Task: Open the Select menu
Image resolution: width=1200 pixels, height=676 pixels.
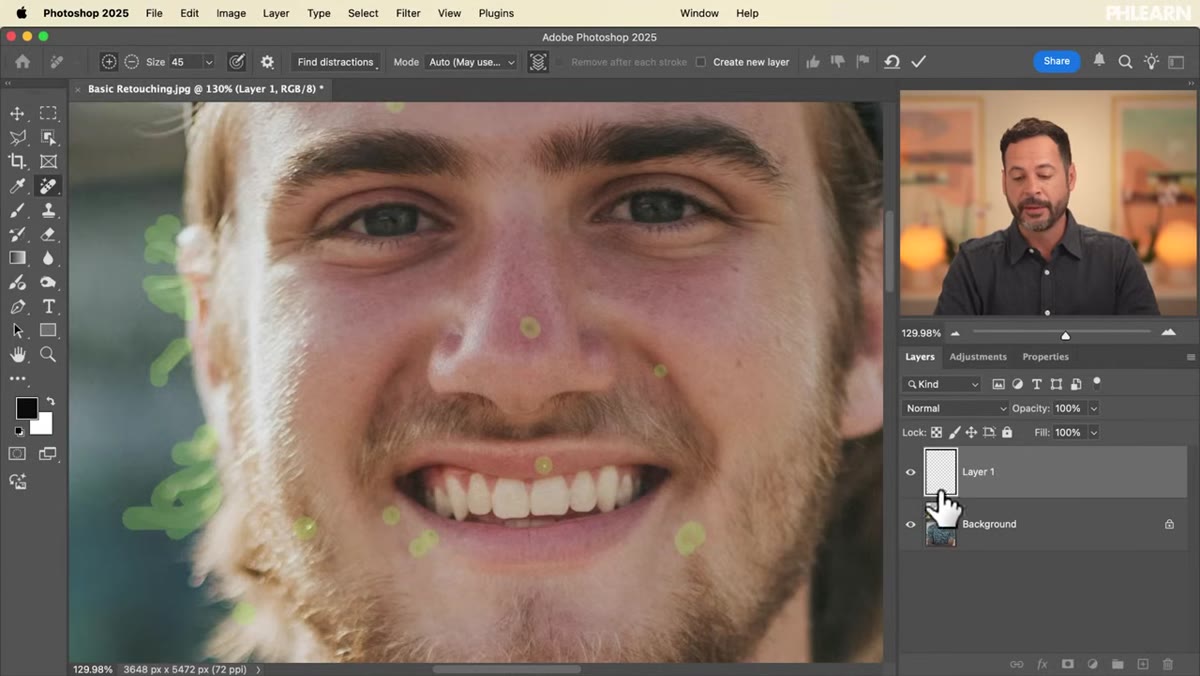Action: coord(363,13)
